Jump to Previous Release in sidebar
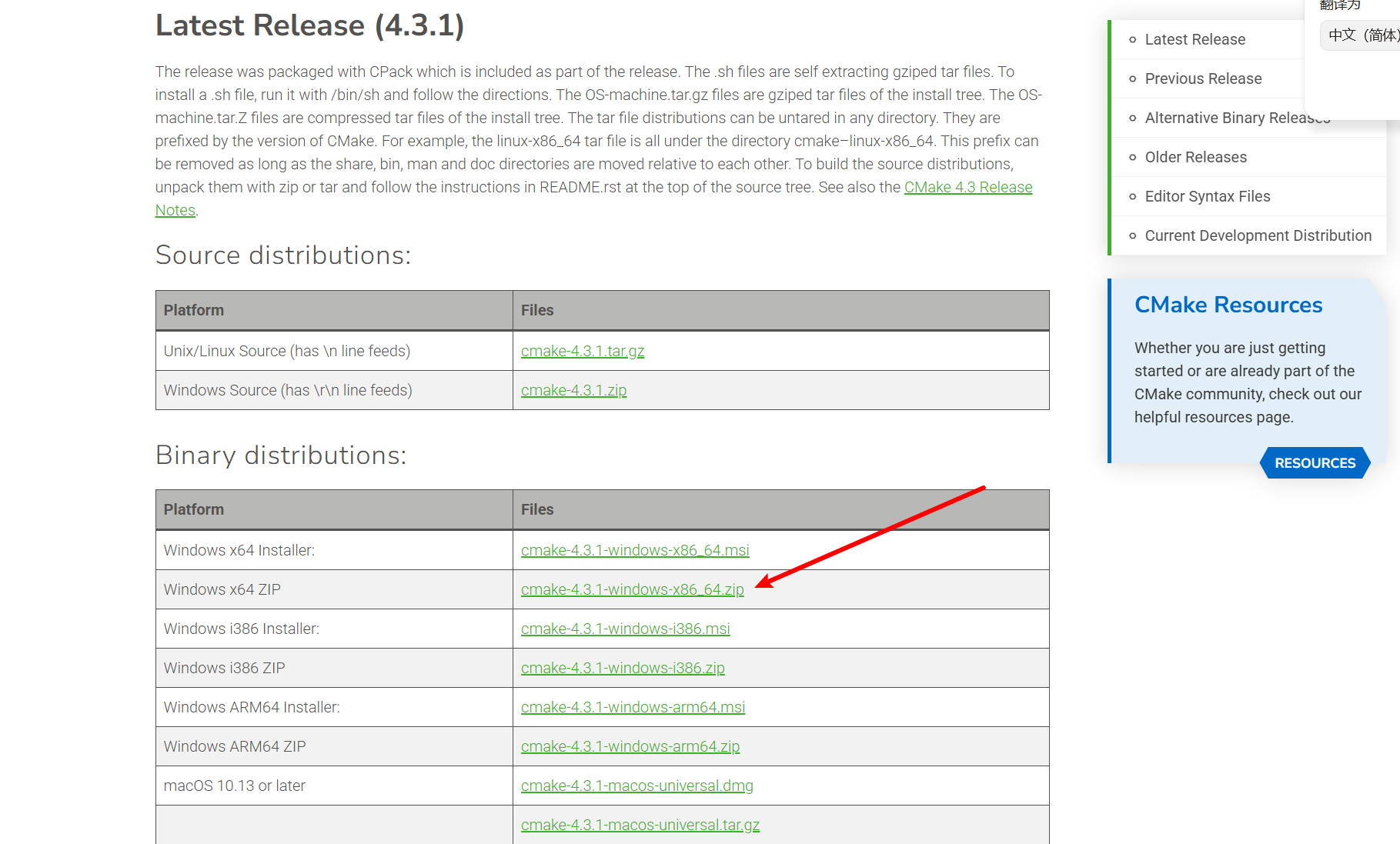 pyautogui.click(x=1203, y=78)
